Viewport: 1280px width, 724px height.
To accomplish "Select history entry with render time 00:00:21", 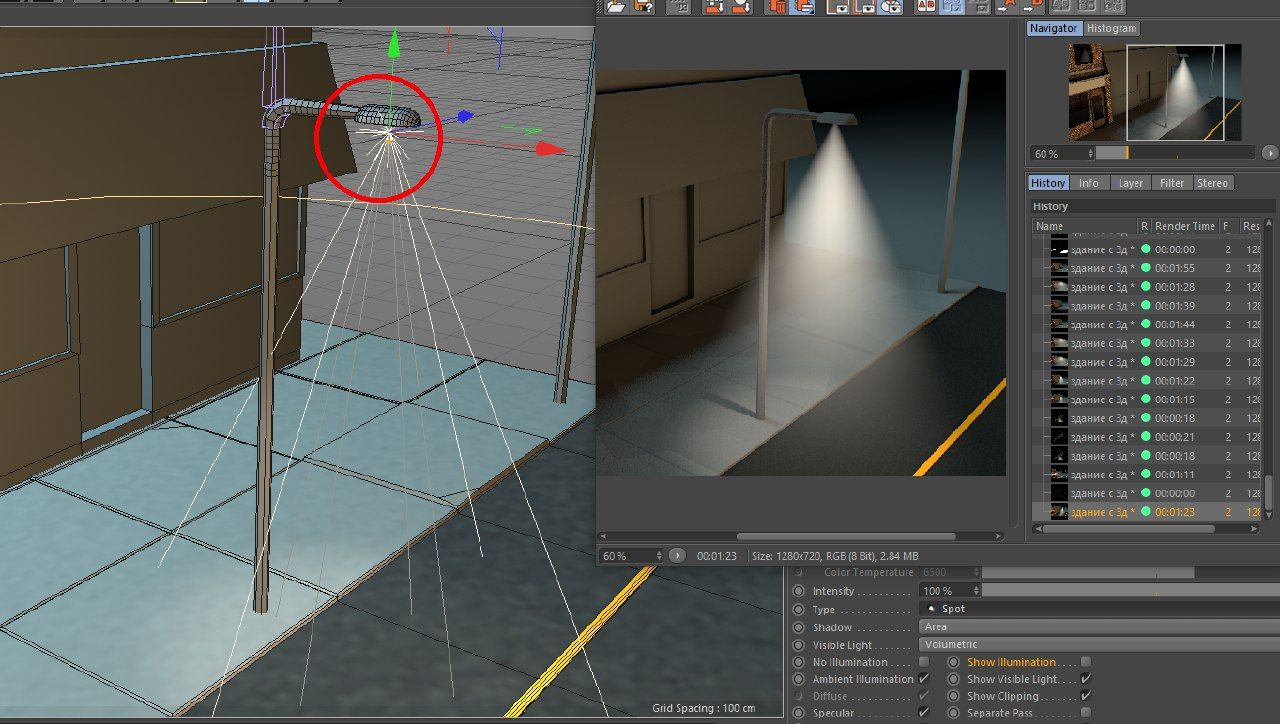I will click(x=1145, y=437).
